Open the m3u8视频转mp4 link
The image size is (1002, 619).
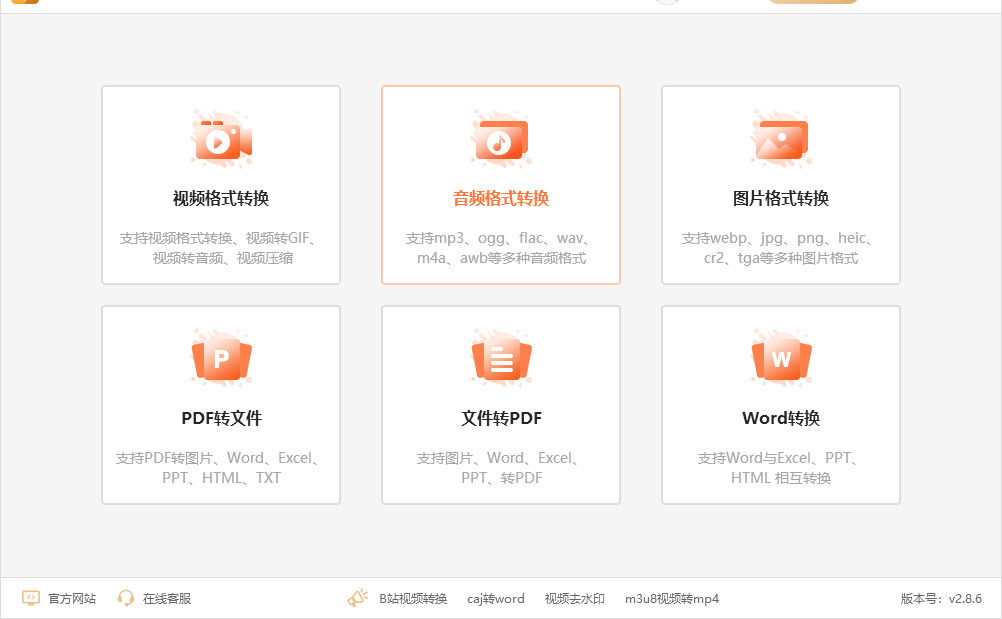coord(672,599)
